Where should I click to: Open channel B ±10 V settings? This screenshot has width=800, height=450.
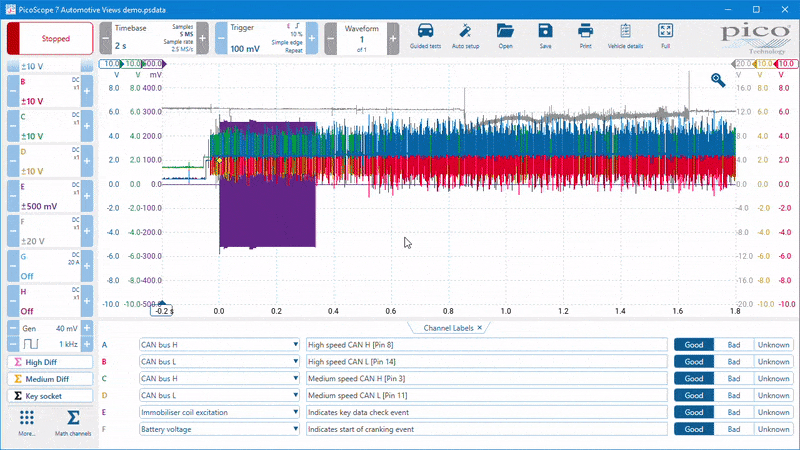50,91
